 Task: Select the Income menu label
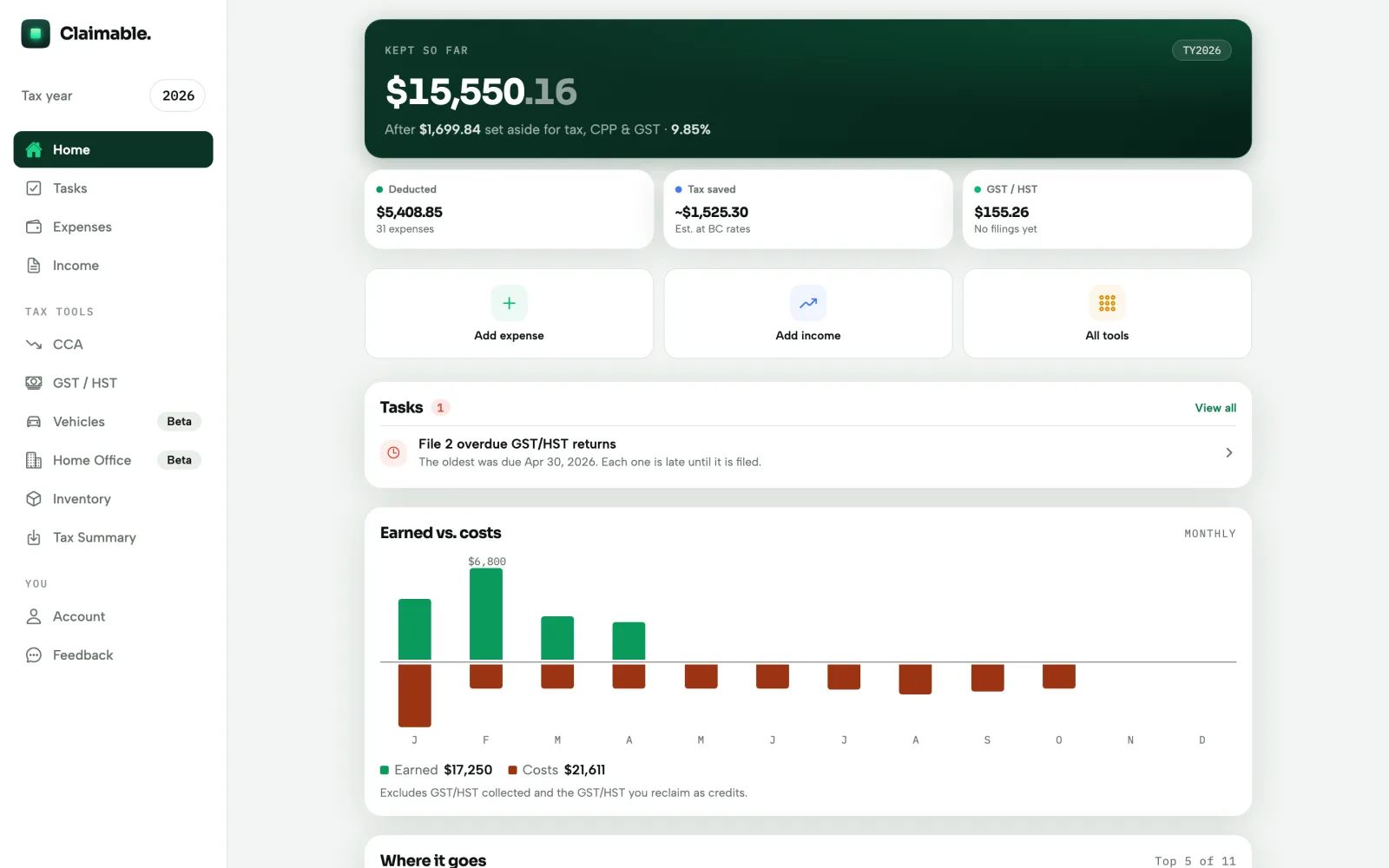point(76,266)
